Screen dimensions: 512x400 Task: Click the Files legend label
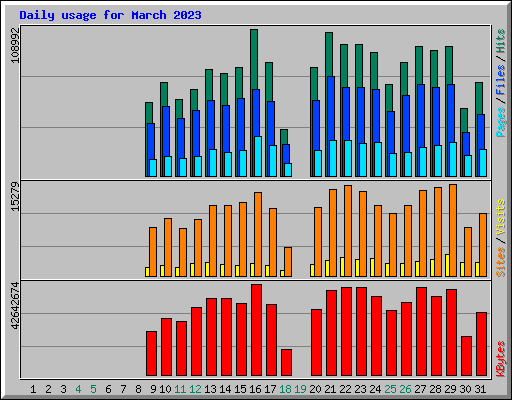(x=501, y=80)
